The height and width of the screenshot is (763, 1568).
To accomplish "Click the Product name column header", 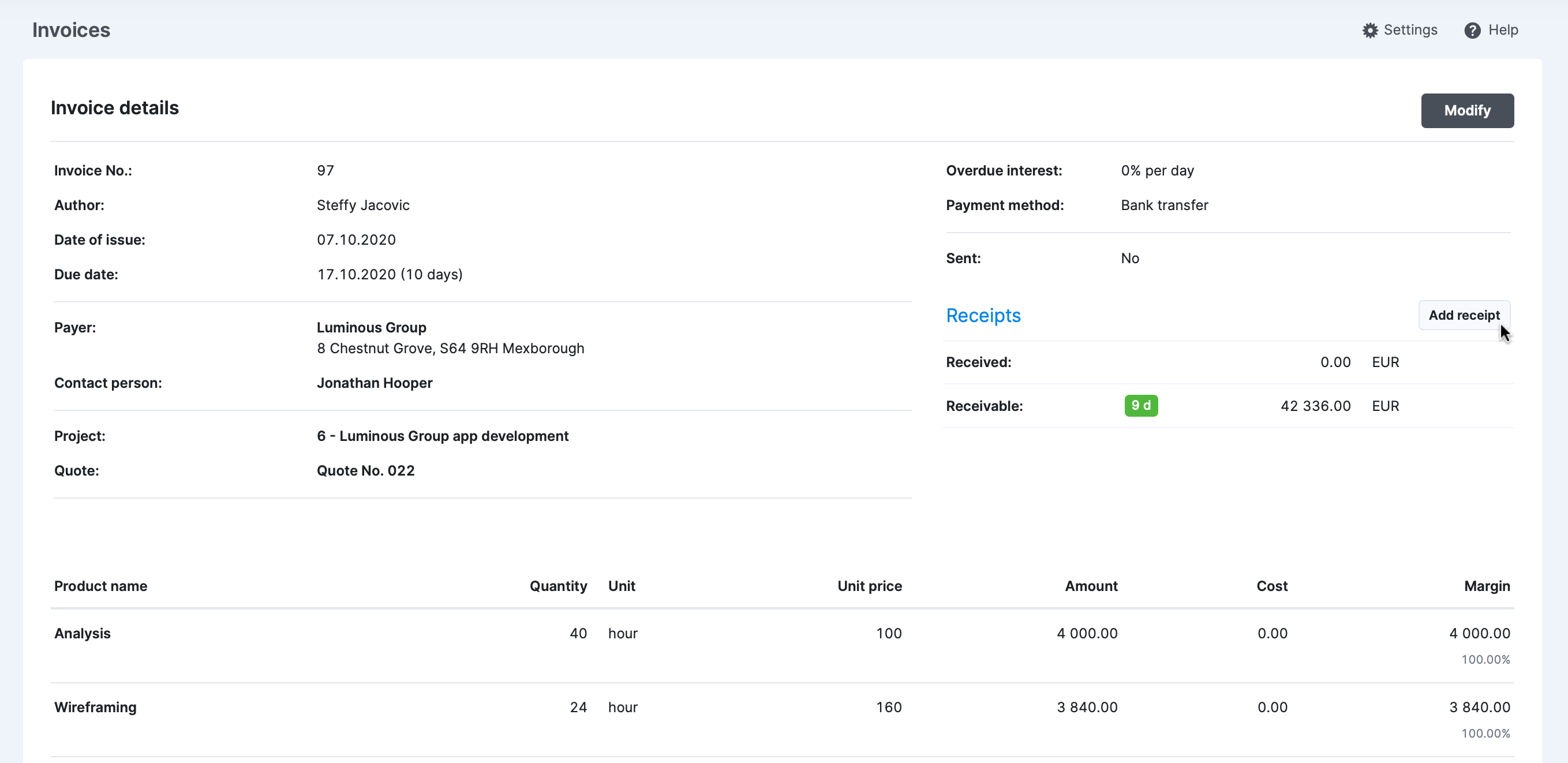I will click(100, 586).
